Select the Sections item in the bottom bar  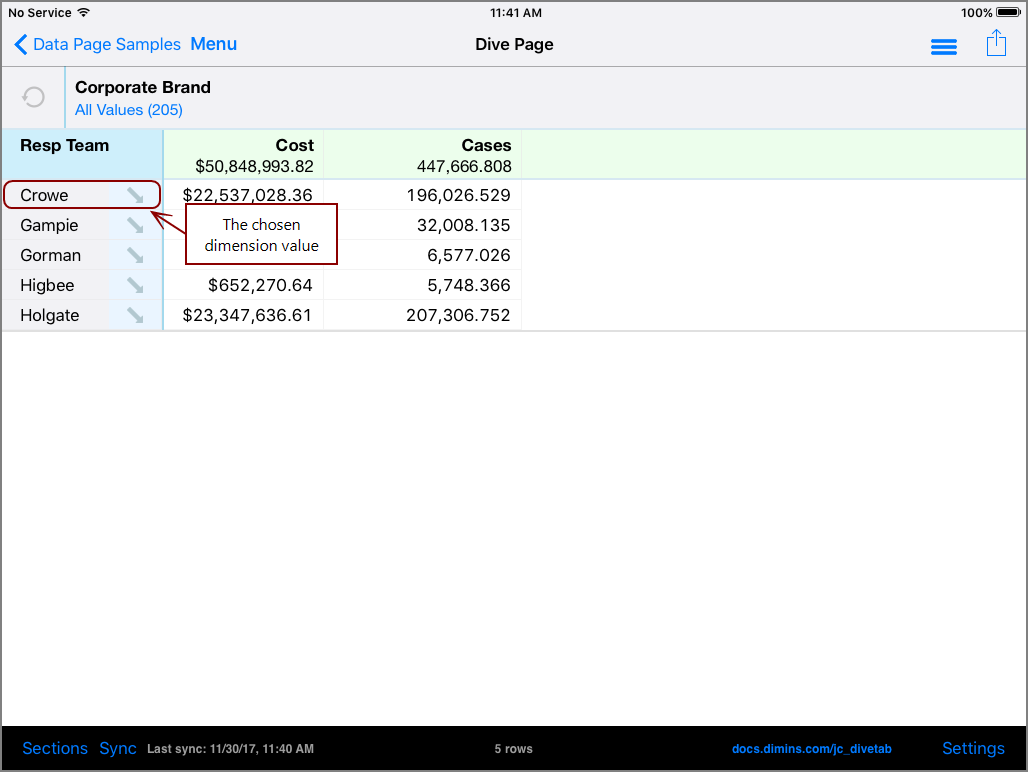tap(55, 748)
